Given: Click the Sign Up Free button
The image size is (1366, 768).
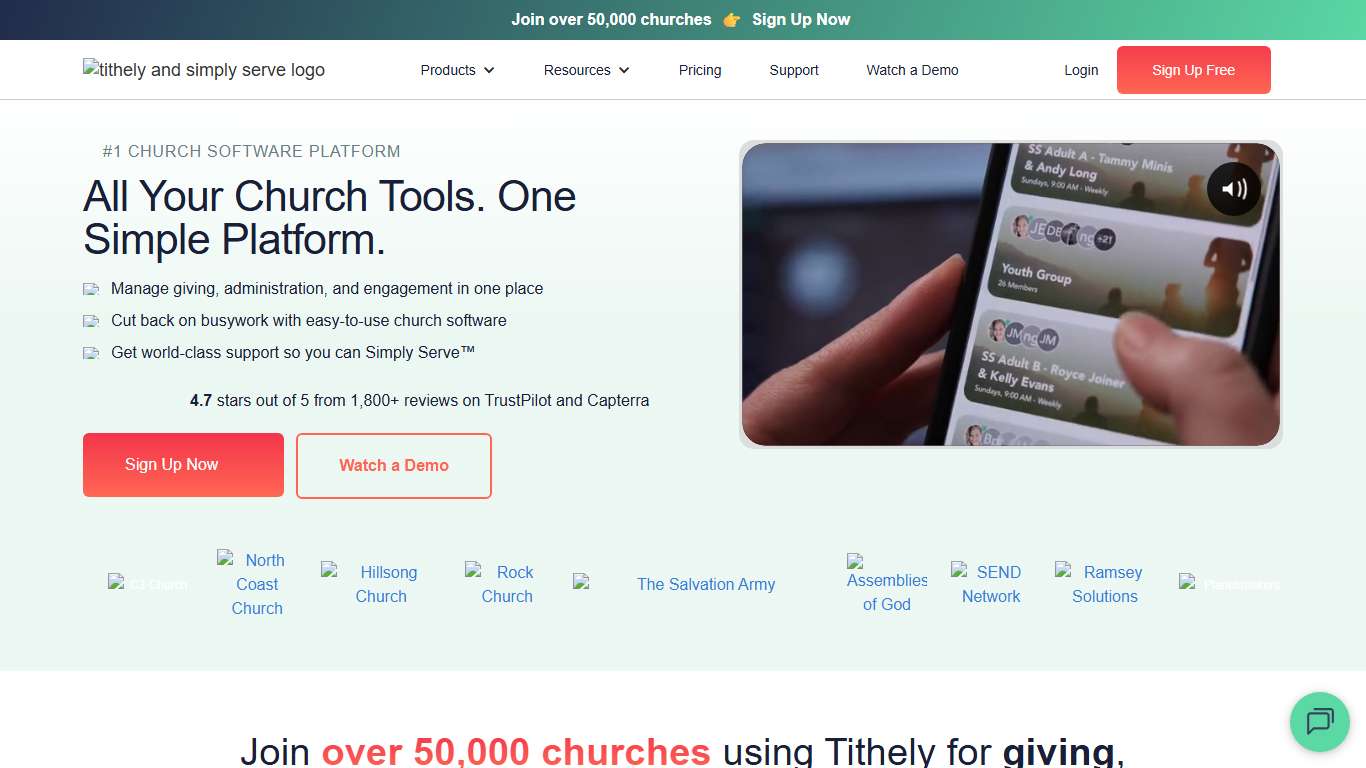Looking at the screenshot, I should coord(1193,70).
